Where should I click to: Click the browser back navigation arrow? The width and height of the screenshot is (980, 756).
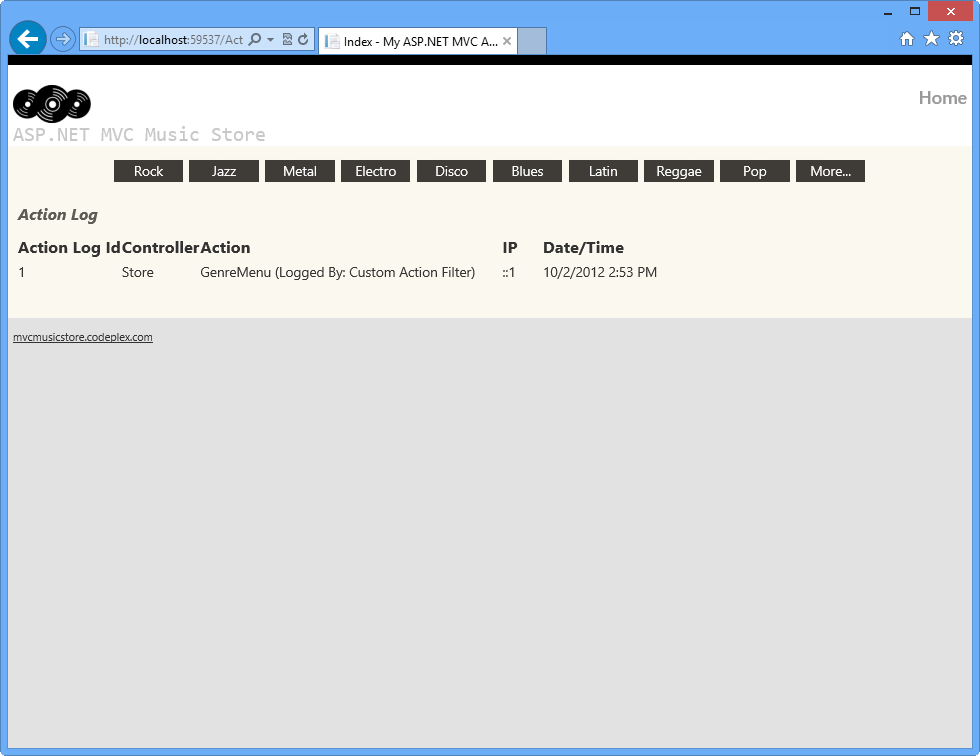27,38
